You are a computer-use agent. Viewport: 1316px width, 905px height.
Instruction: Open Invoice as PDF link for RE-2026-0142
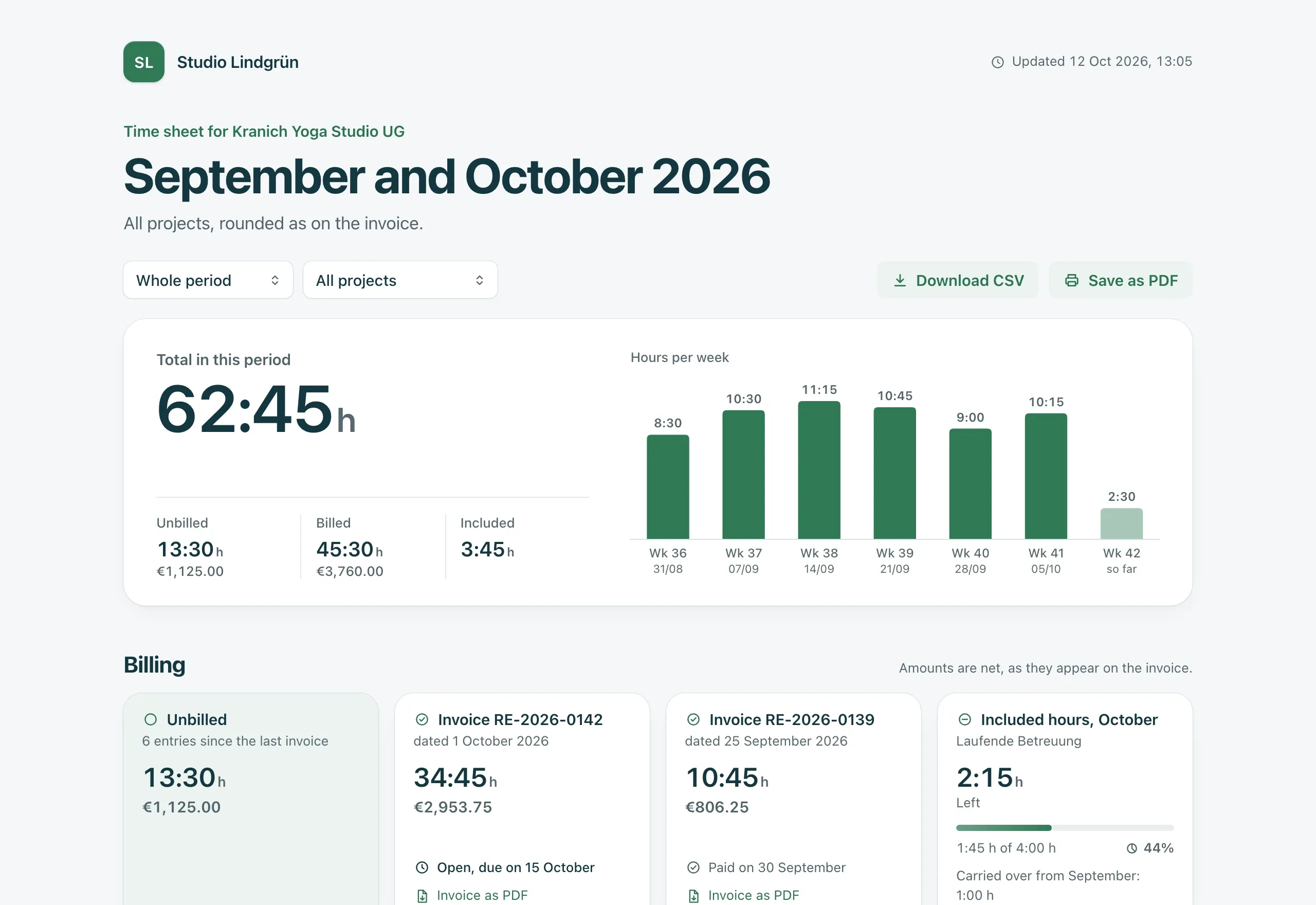coord(482,895)
